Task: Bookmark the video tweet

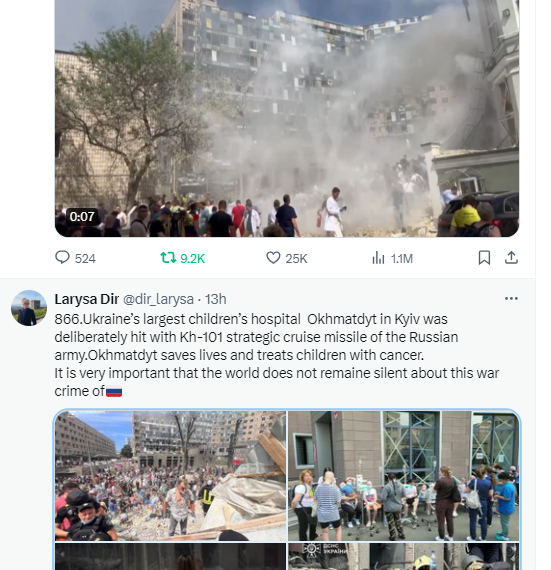Action: click(484, 258)
